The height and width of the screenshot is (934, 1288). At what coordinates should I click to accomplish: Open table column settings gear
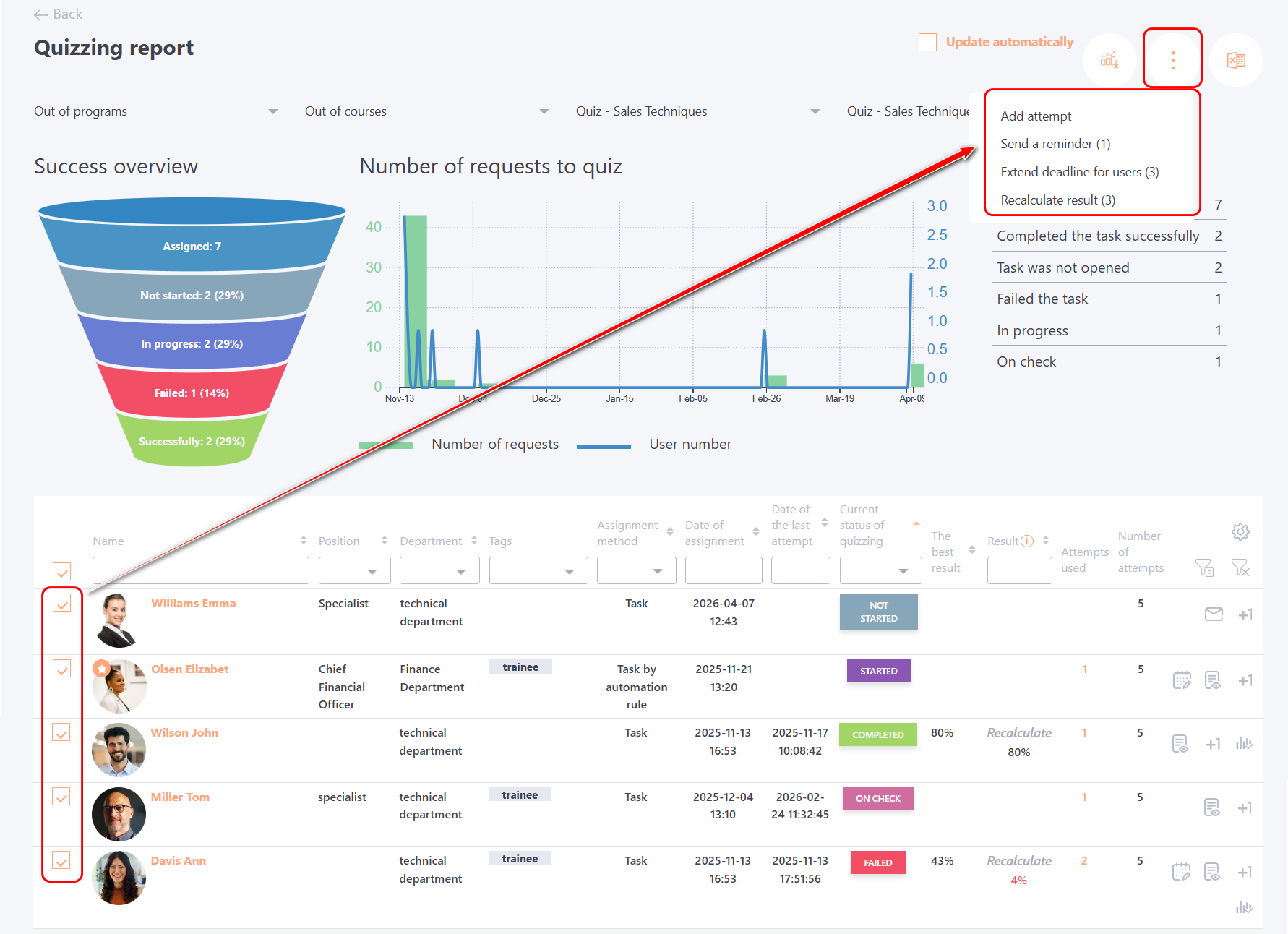pyautogui.click(x=1240, y=532)
